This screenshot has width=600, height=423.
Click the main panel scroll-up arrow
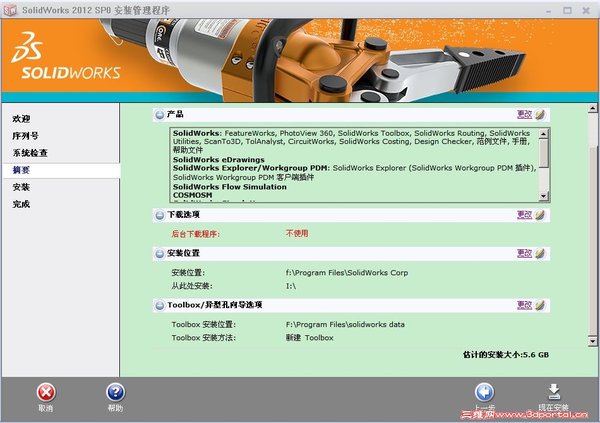coord(593,108)
